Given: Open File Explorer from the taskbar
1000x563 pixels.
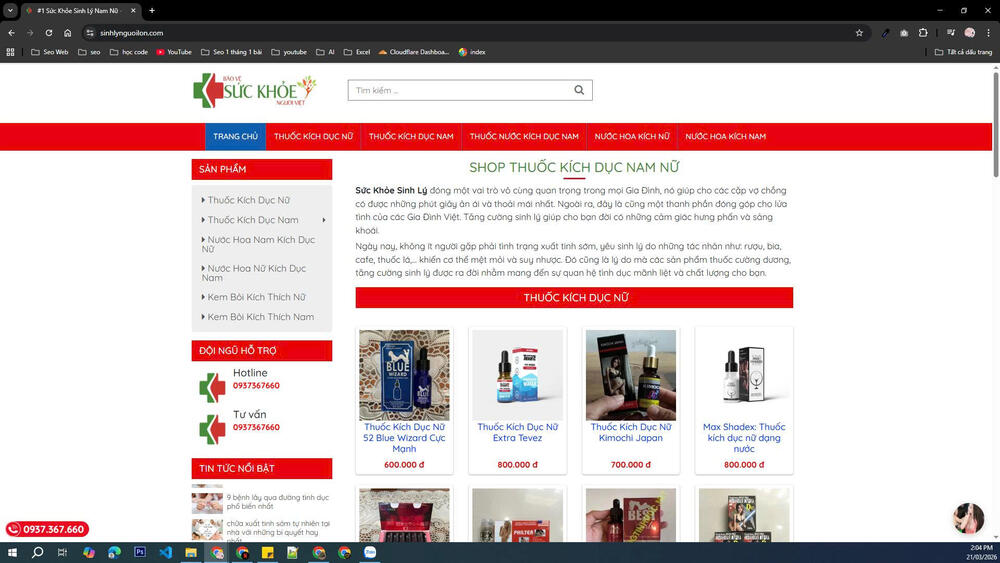Looking at the screenshot, I should [191, 552].
